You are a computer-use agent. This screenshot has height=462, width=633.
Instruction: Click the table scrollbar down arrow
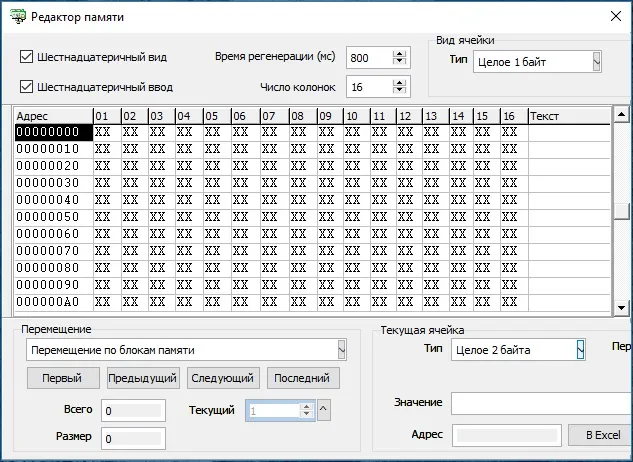pyautogui.click(x=622, y=308)
